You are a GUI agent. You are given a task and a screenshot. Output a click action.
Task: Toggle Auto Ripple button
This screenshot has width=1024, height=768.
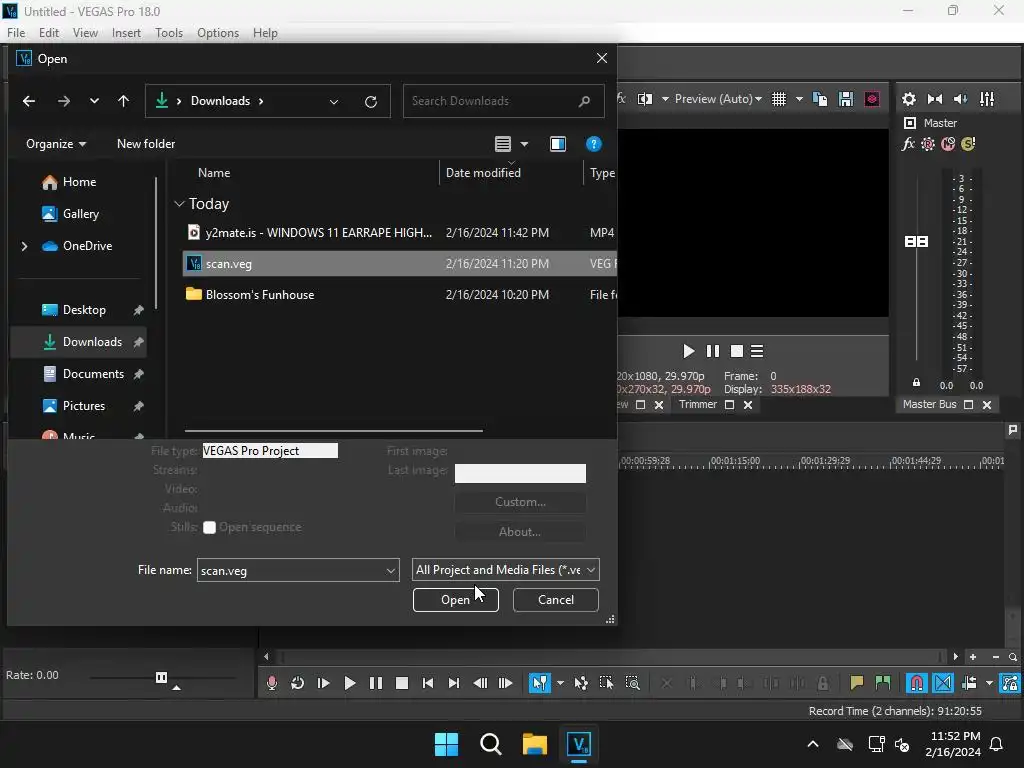coord(969,683)
